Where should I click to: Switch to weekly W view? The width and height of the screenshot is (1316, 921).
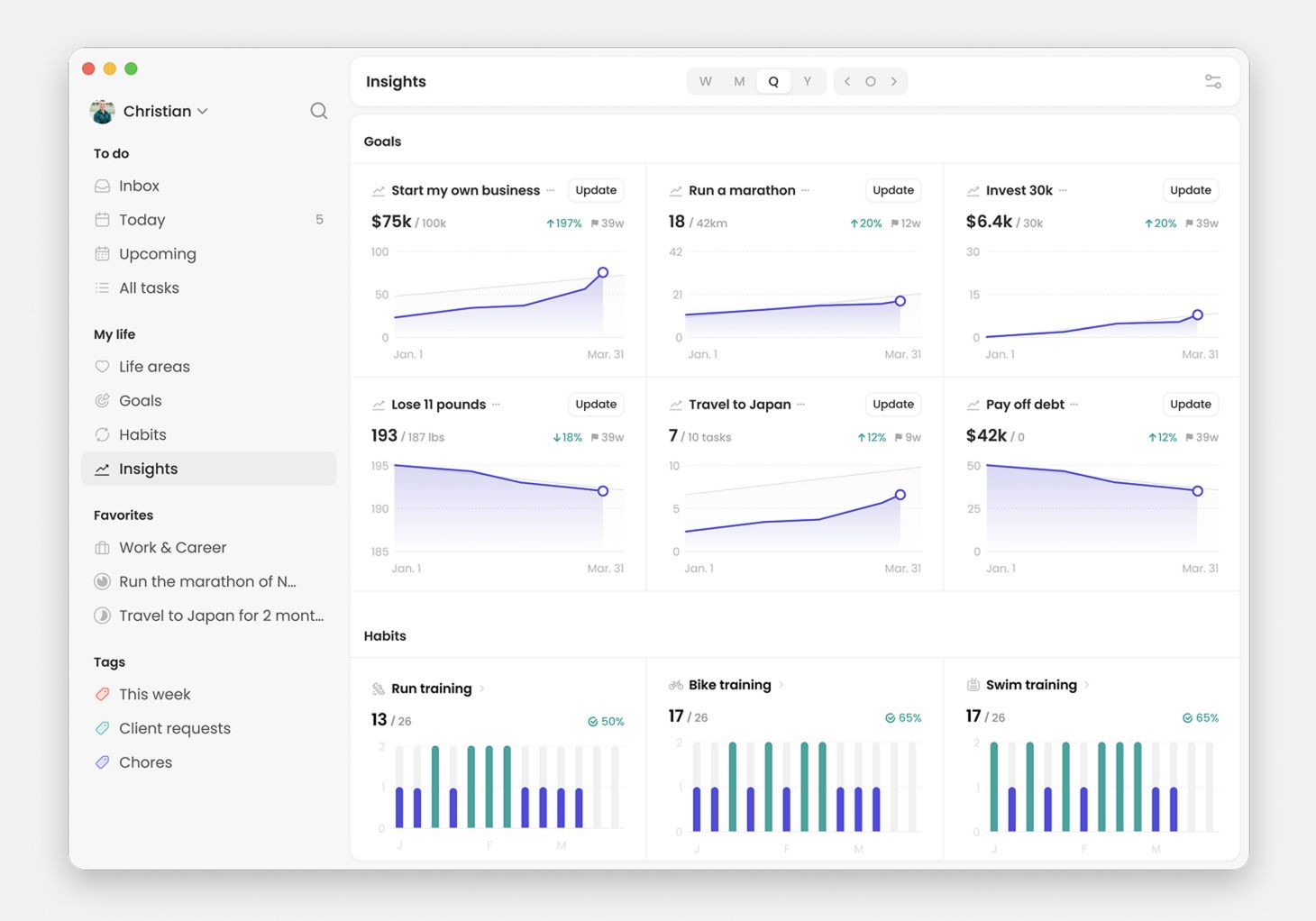coord(706,81)
